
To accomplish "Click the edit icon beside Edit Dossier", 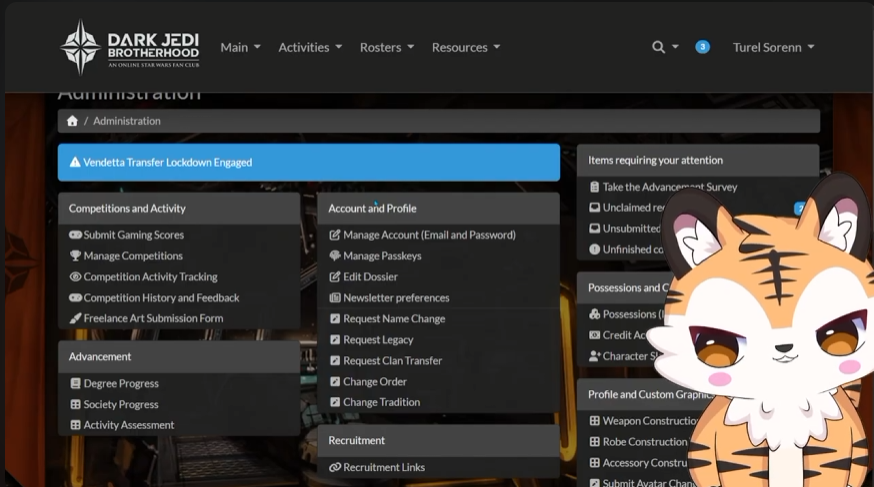I will pos(334,276).
